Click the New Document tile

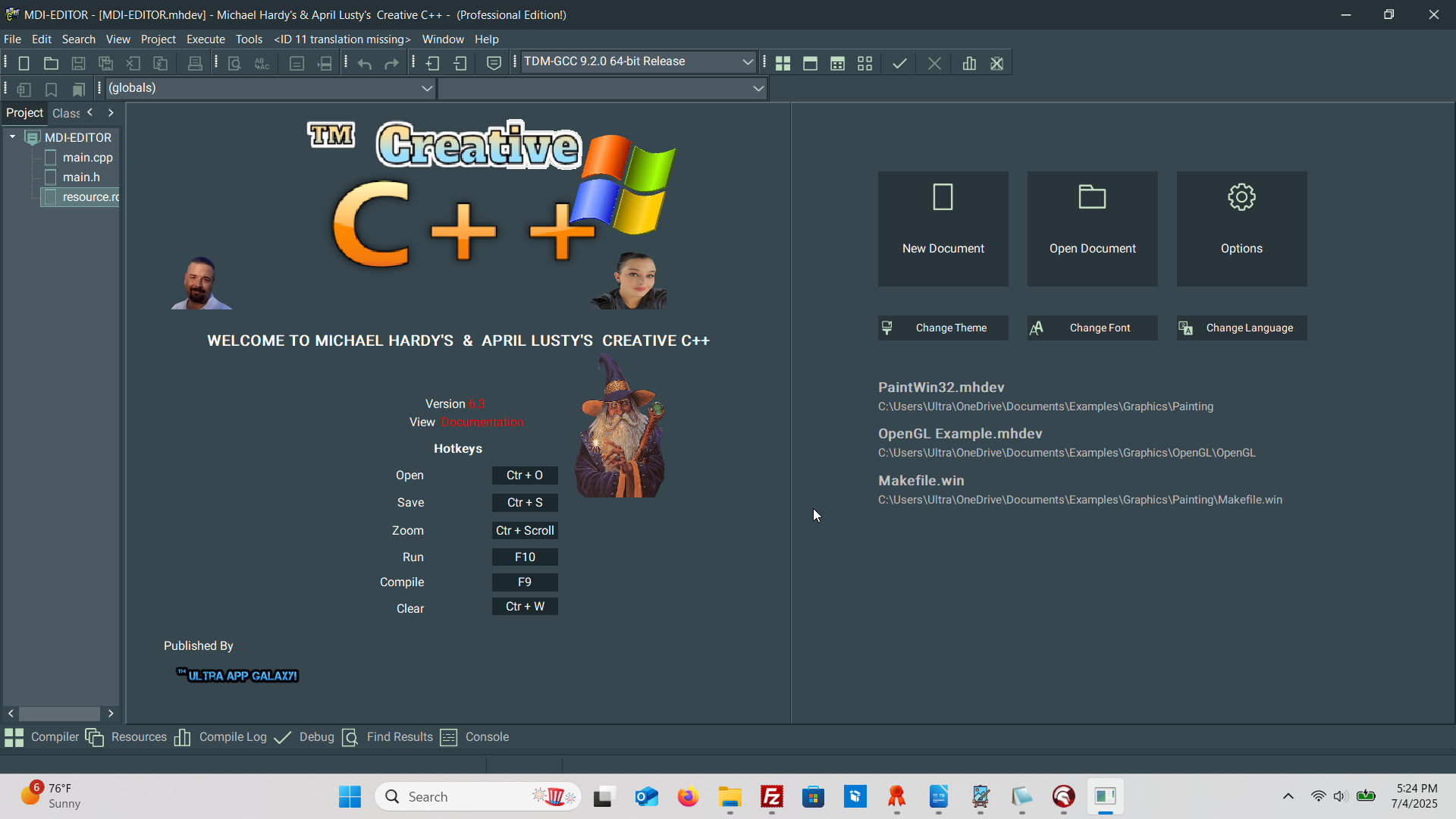pos(943,229)
